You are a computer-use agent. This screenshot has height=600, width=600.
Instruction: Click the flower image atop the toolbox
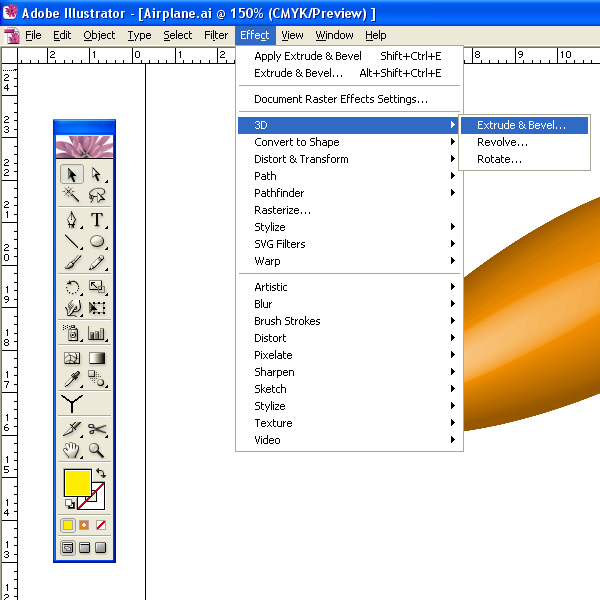pos(85,147)
